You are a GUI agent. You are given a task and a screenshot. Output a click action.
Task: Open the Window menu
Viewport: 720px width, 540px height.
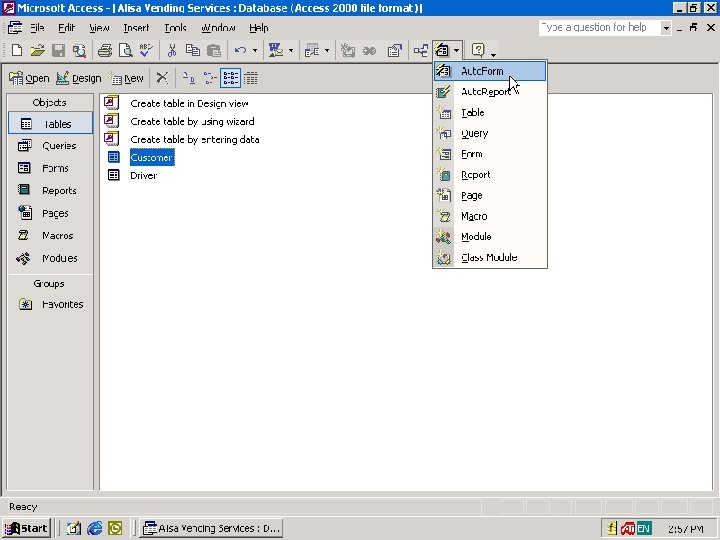point(219,28)
